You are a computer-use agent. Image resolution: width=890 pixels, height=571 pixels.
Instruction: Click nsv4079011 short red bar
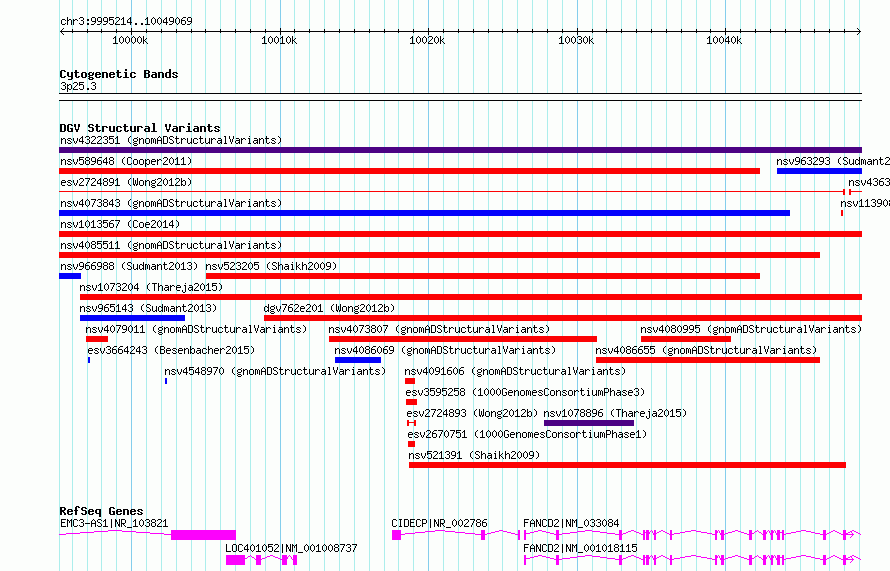[x=96, y=339]
